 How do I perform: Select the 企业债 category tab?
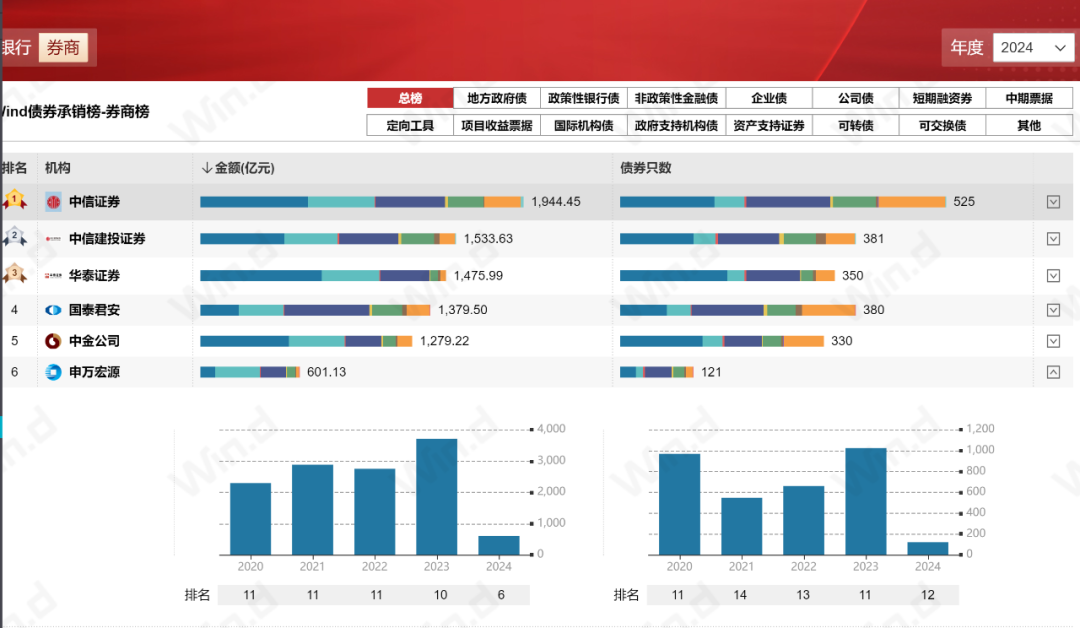coord(769,98)
